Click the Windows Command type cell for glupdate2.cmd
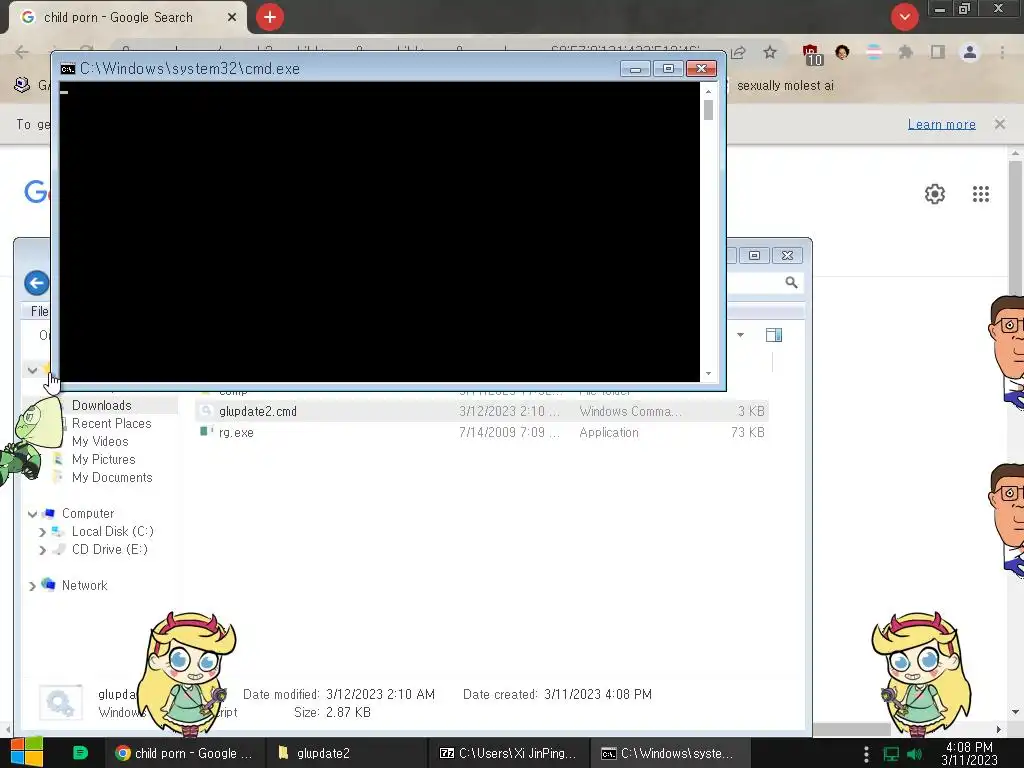The image size is (1024, 768). coord(630,411)
